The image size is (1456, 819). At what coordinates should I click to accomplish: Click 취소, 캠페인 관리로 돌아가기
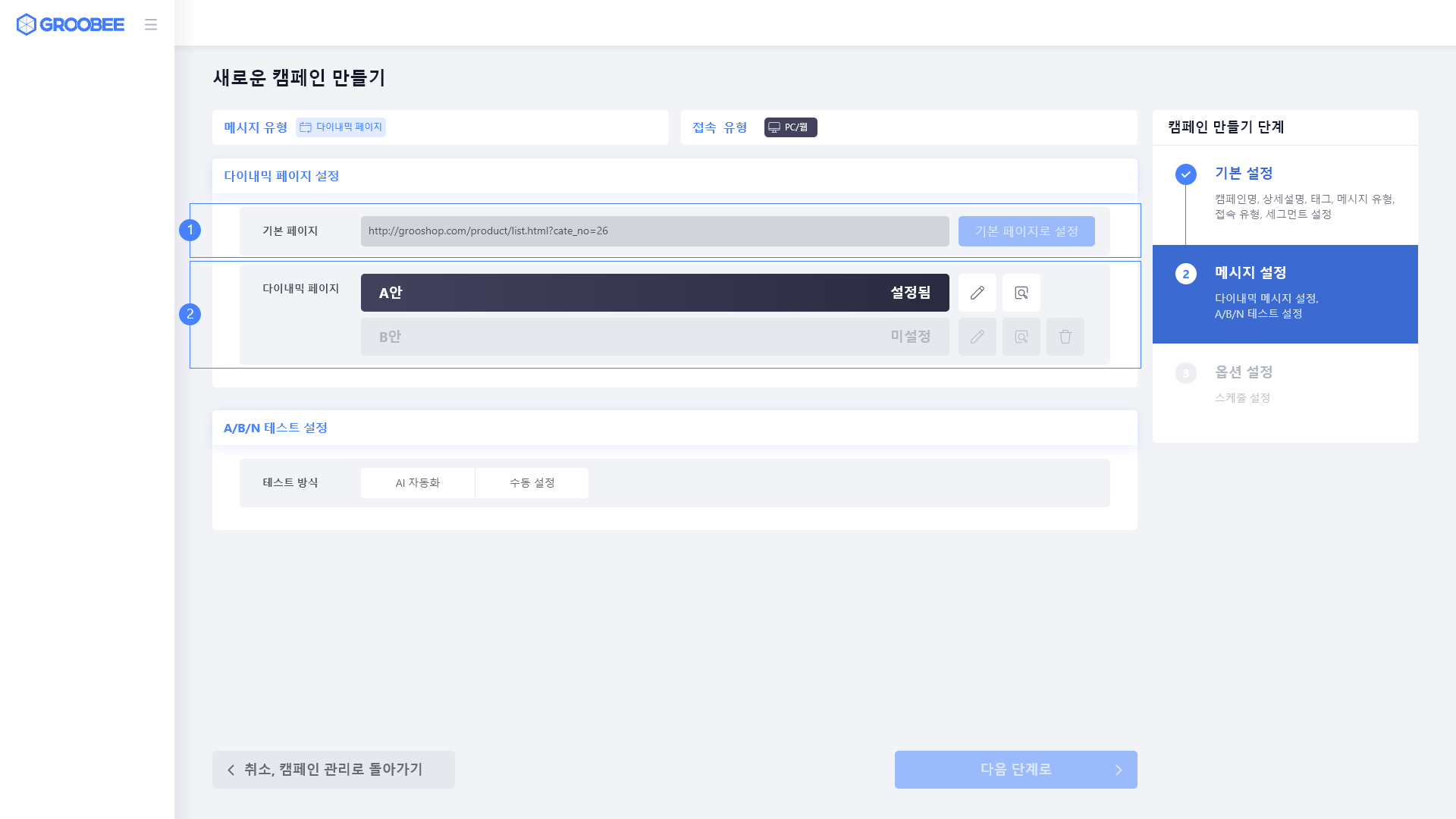click(x=333, y=770)
